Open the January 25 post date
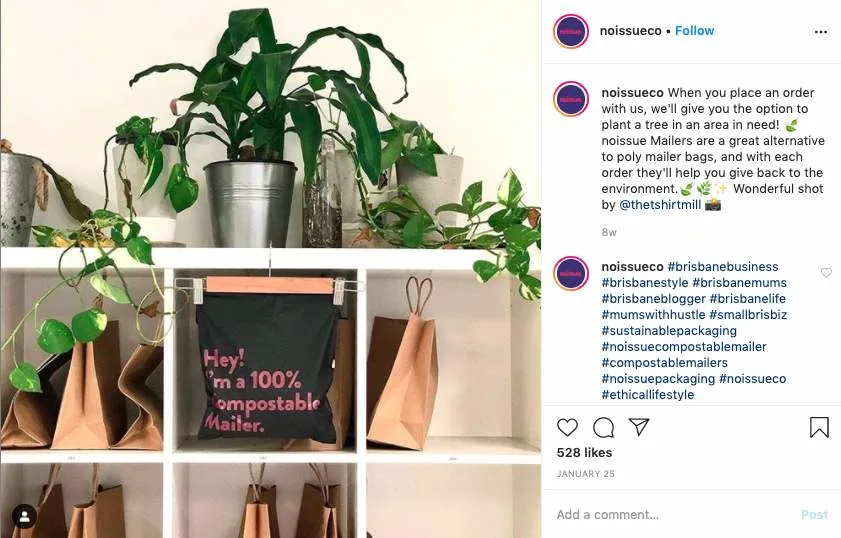The image size is (841, 538). [x=585, y=474]
